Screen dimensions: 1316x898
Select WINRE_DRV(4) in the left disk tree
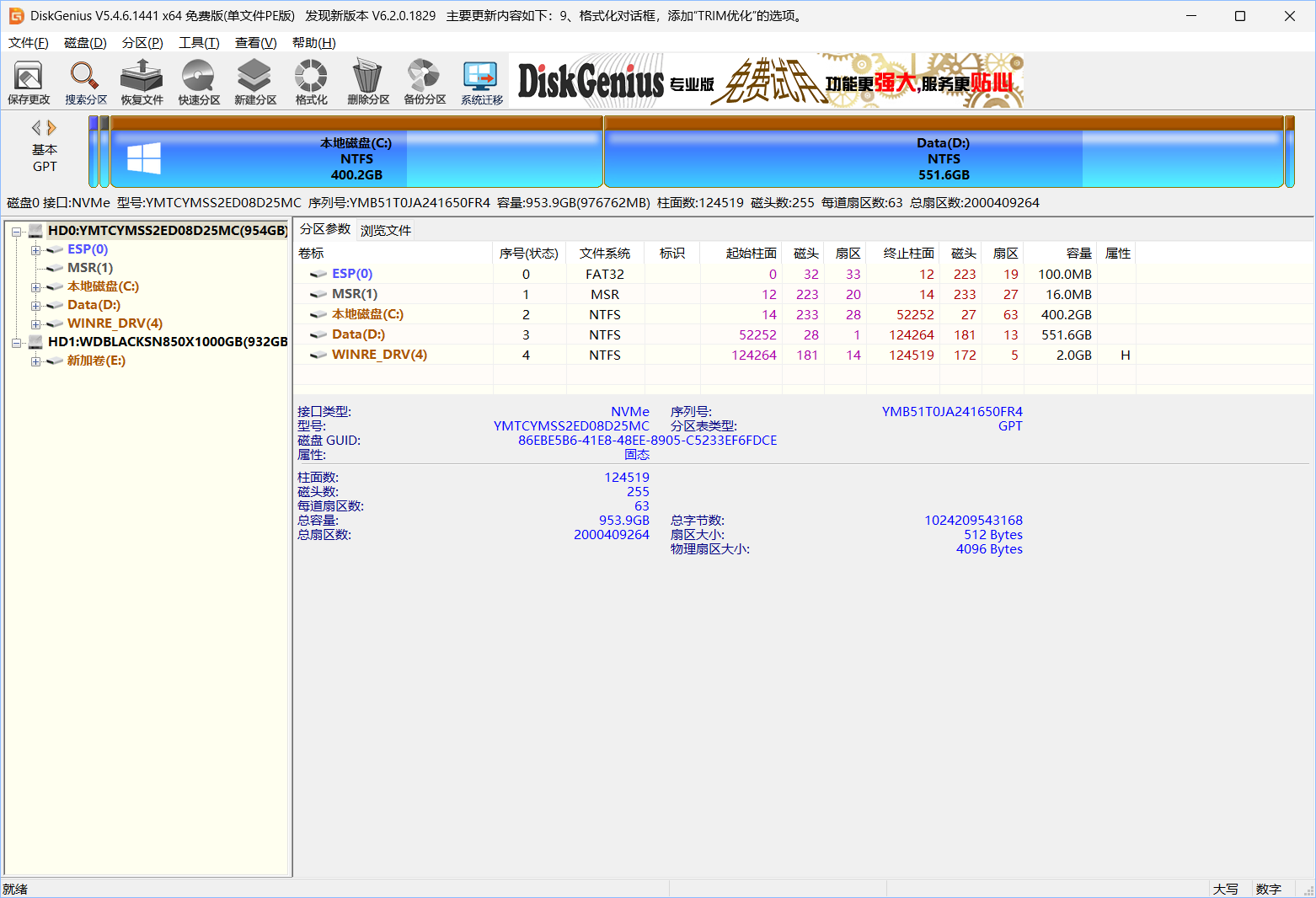115,323
